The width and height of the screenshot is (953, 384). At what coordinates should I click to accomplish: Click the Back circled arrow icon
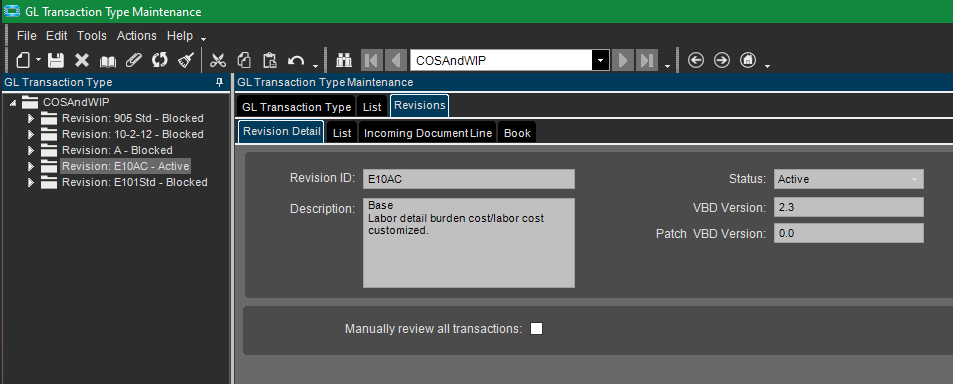pos(696,60)
